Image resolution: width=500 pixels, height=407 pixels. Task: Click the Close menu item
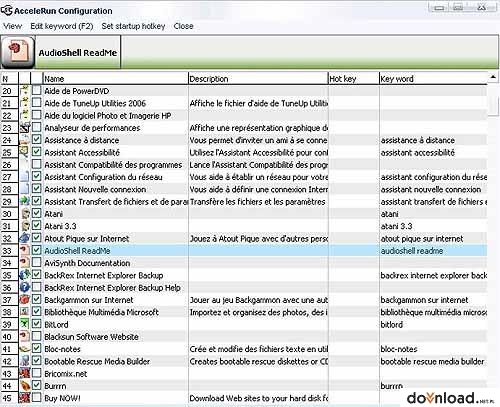183,26
